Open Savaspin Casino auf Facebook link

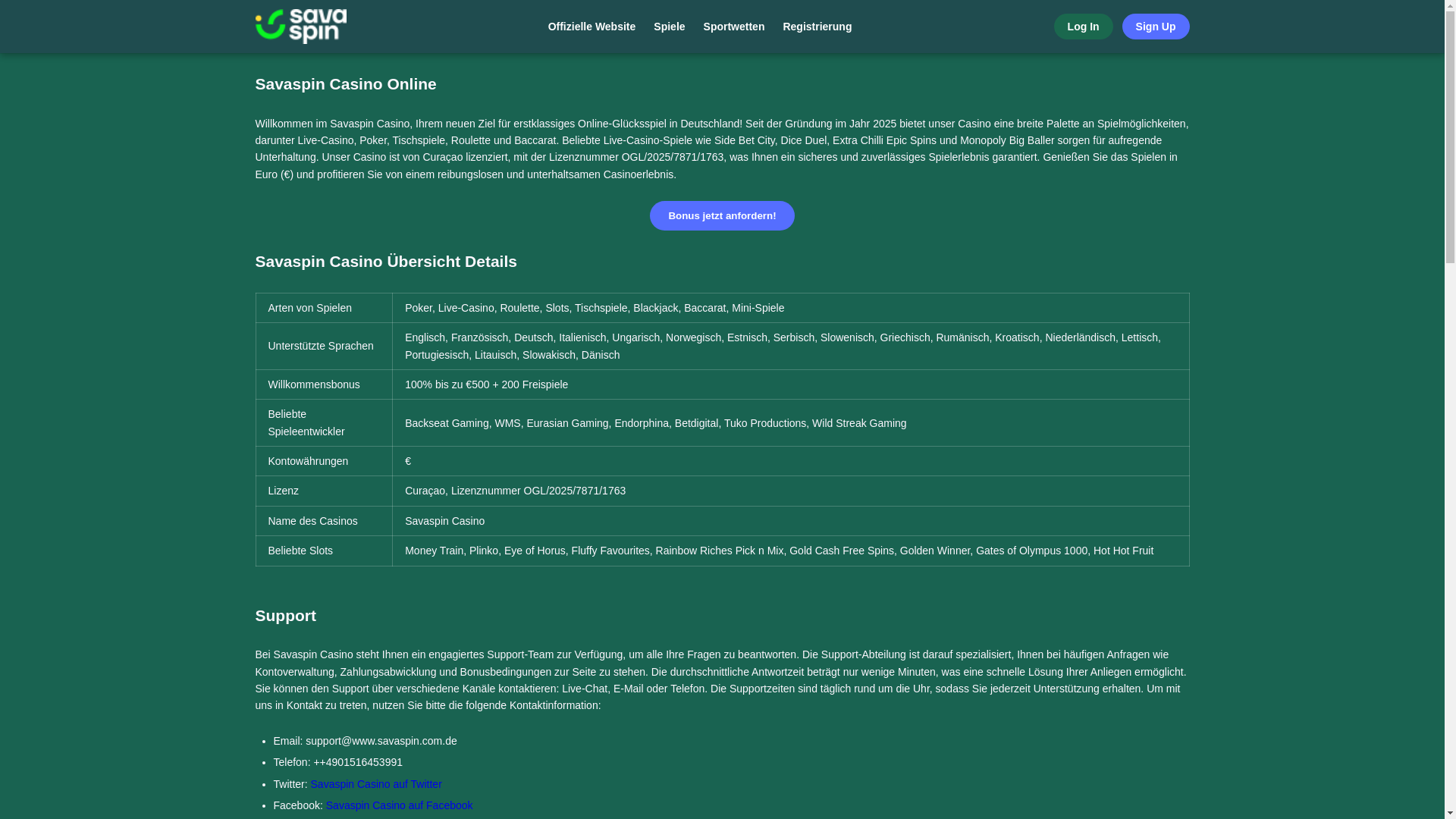399,805
